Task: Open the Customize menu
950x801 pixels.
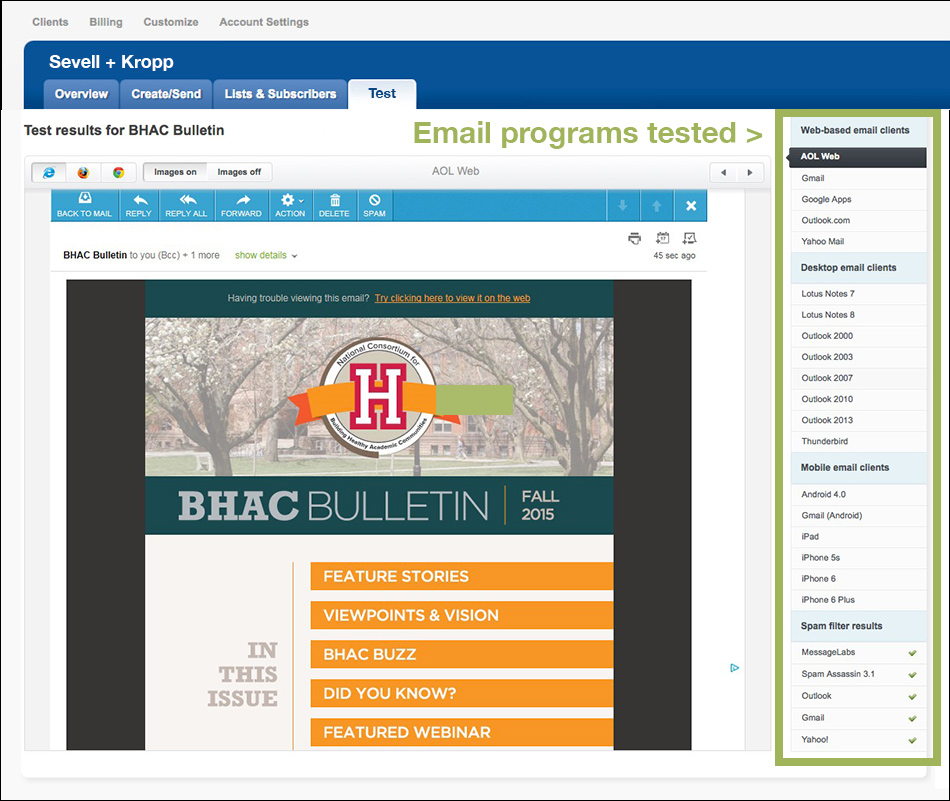Action: (171, 22)
